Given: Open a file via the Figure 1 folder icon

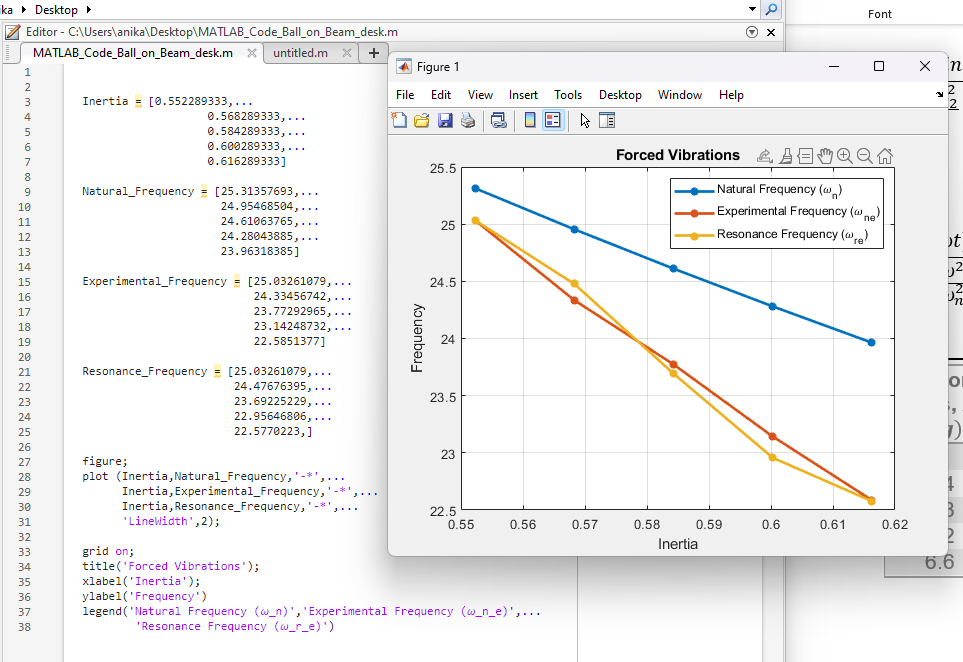Looking at the screenshot, I should (x=422, y=120).
